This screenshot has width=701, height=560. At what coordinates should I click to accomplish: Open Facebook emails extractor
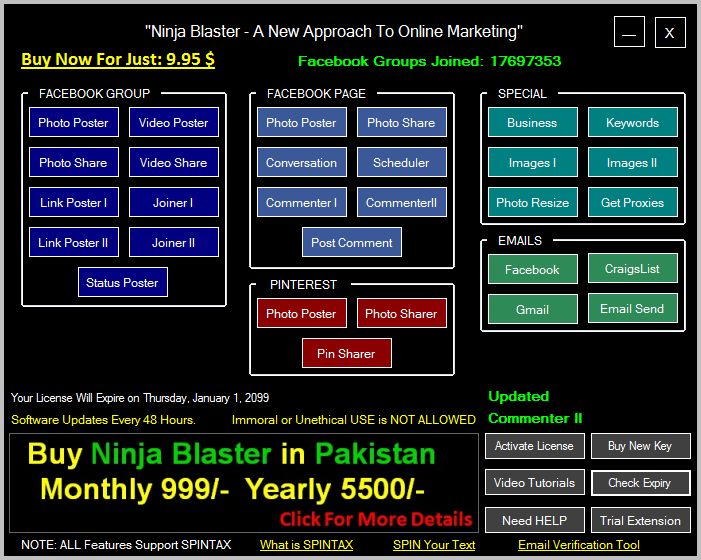click(x=533, y=269)
